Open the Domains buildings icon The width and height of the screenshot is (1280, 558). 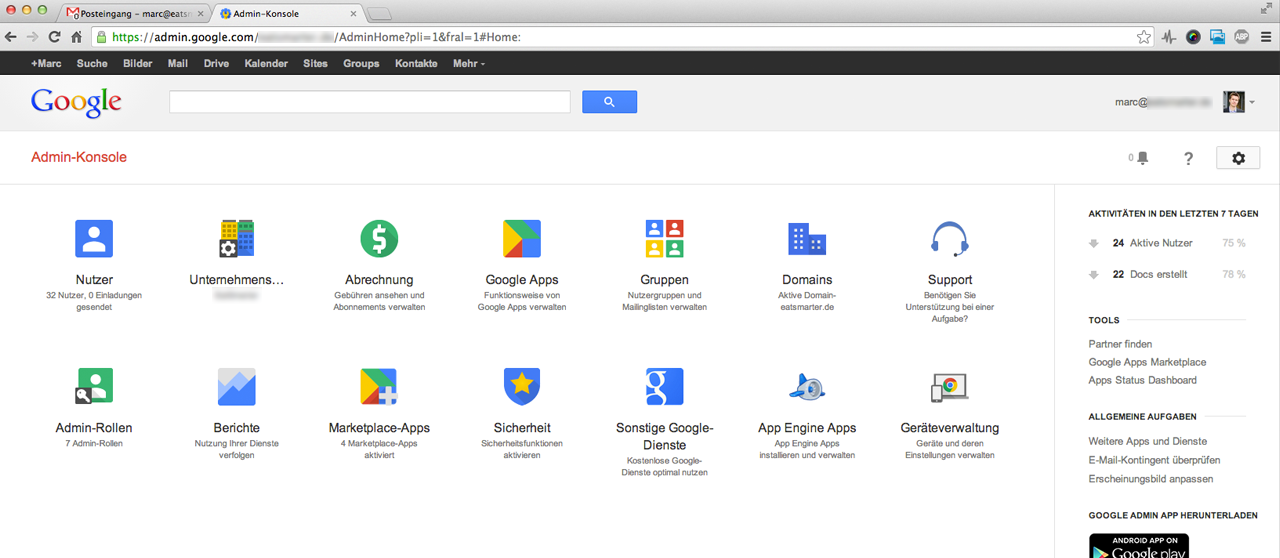pos(807,239)
